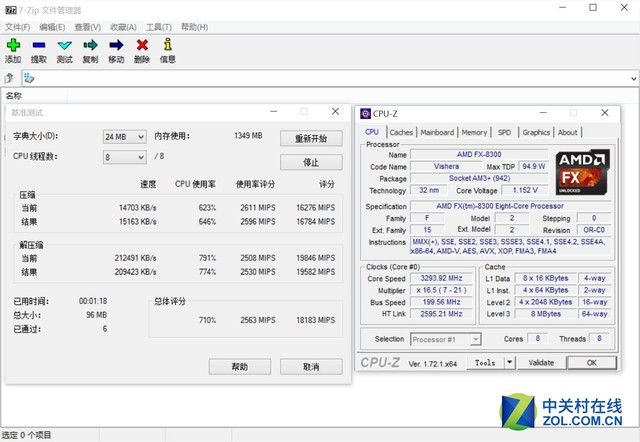
Task: Click the 移动 (Move) arrow icon
Action: point(116,46)
